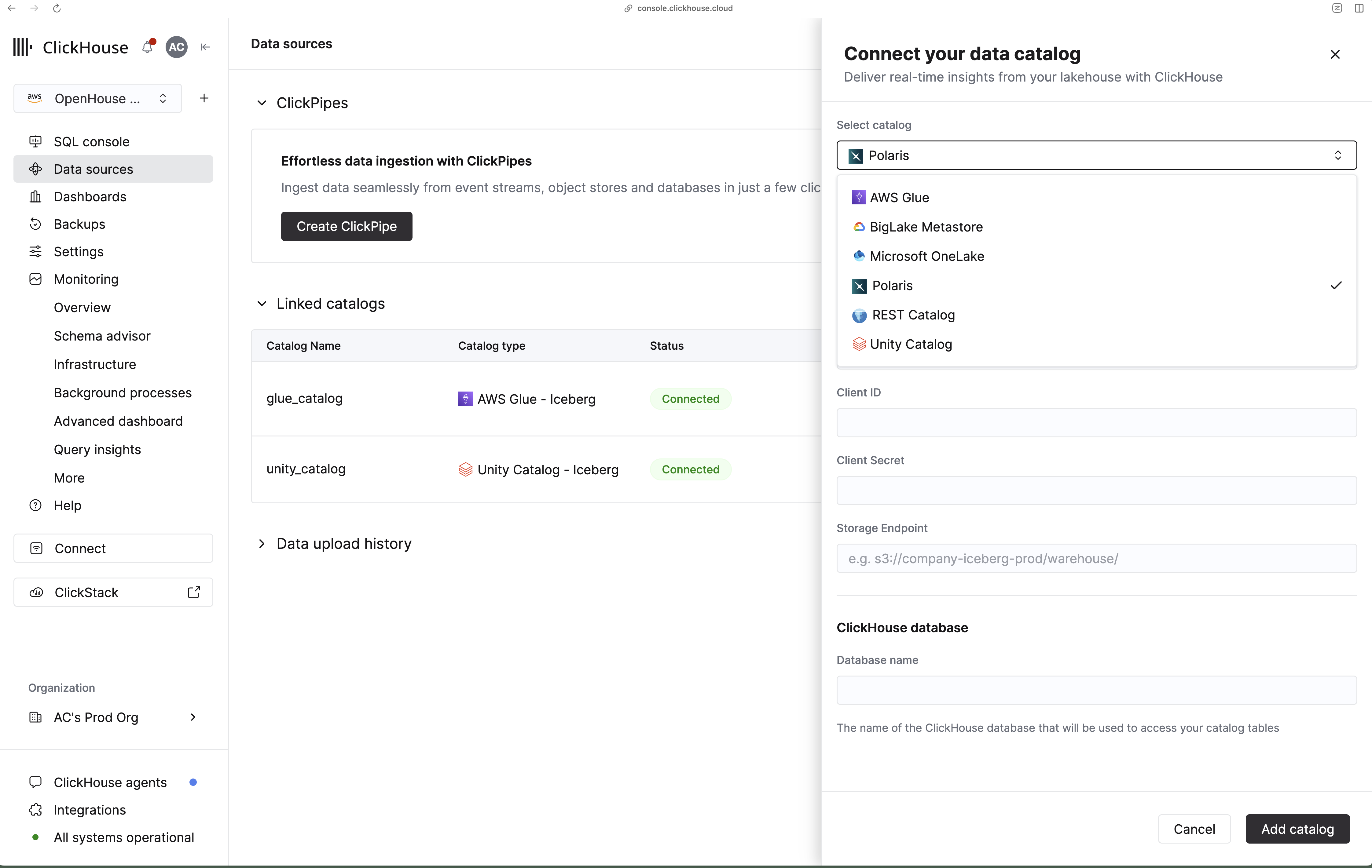Click the blue dot beside ClickHouse agents
Viewport: 1372px width, 868px height.
[193, 782]
